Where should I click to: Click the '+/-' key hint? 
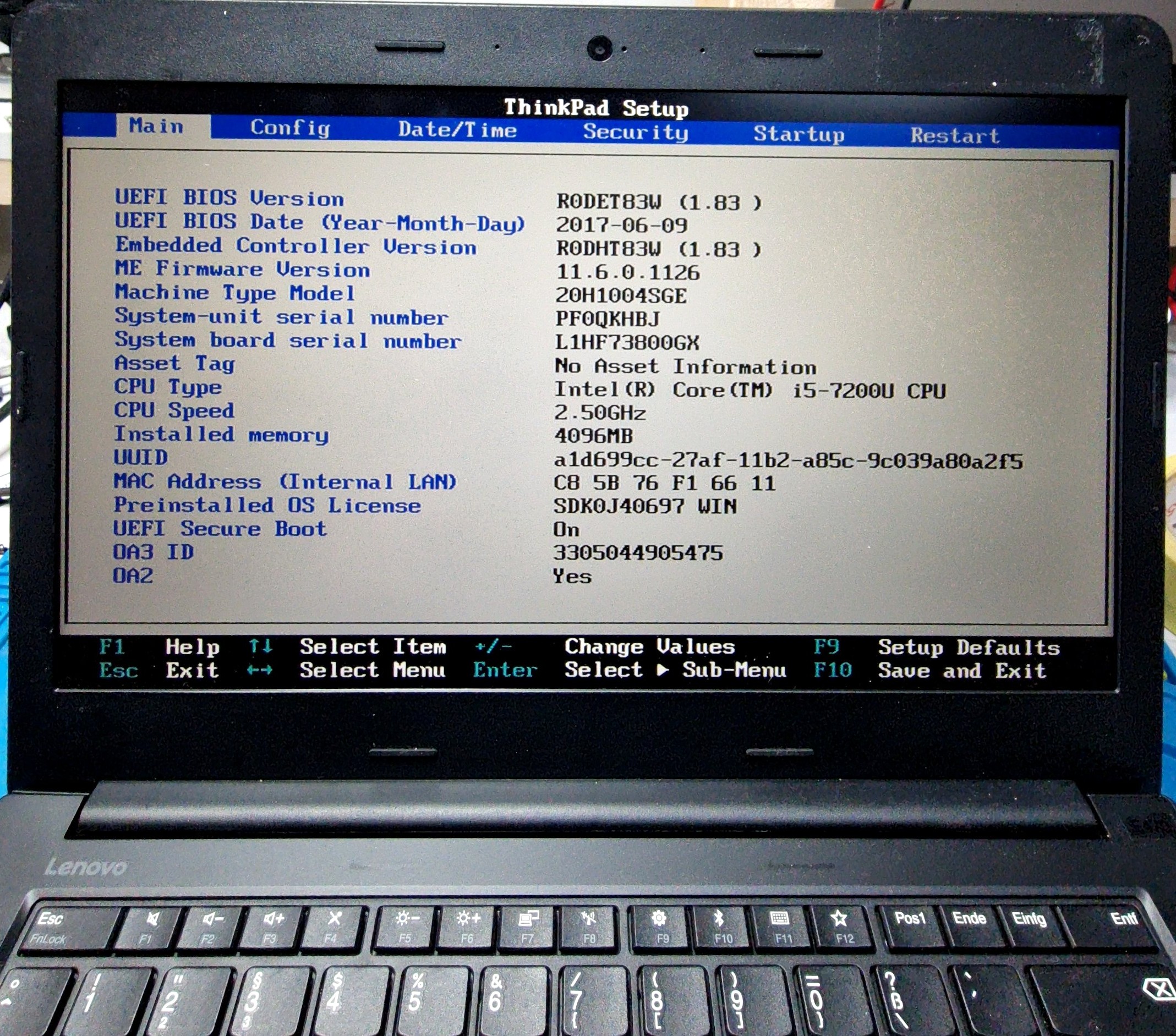tap(493, 646)
